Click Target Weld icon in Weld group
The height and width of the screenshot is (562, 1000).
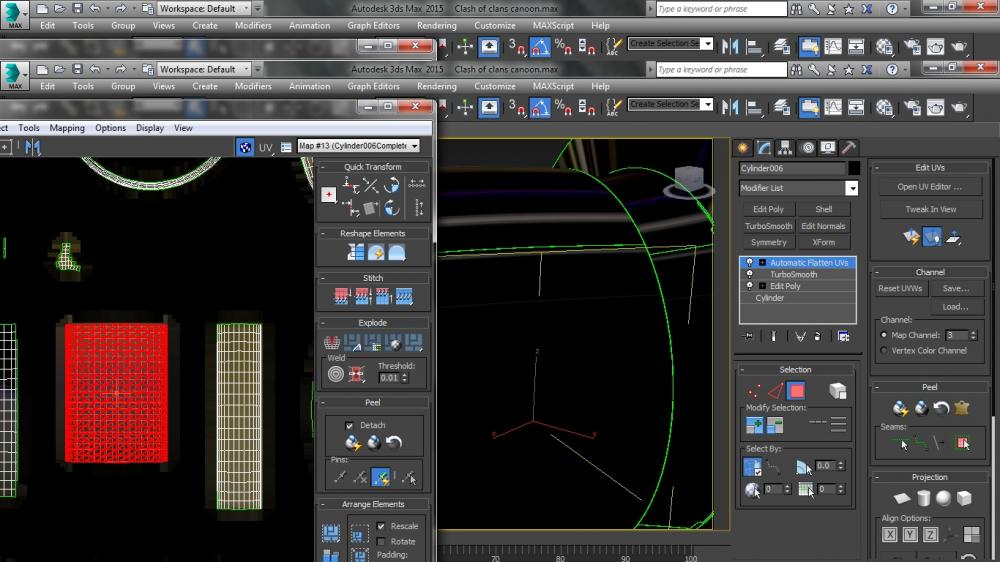coord(335,374)
